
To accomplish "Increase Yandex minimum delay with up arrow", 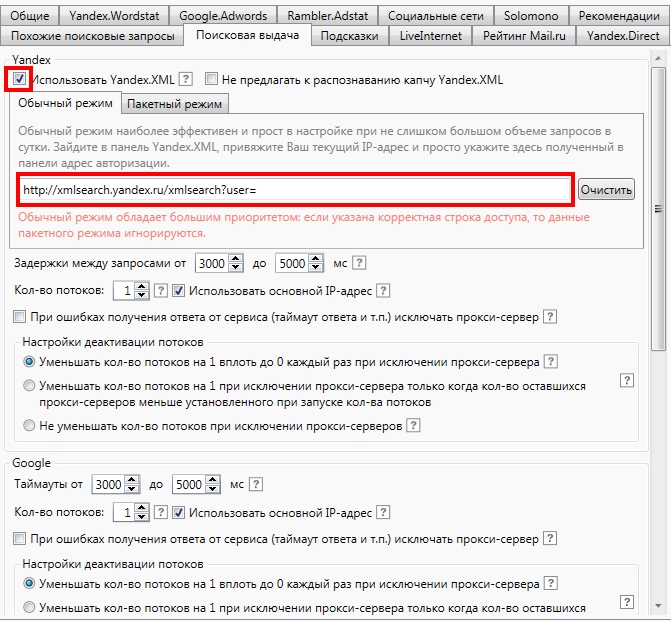I will click(x=235, y=259).
